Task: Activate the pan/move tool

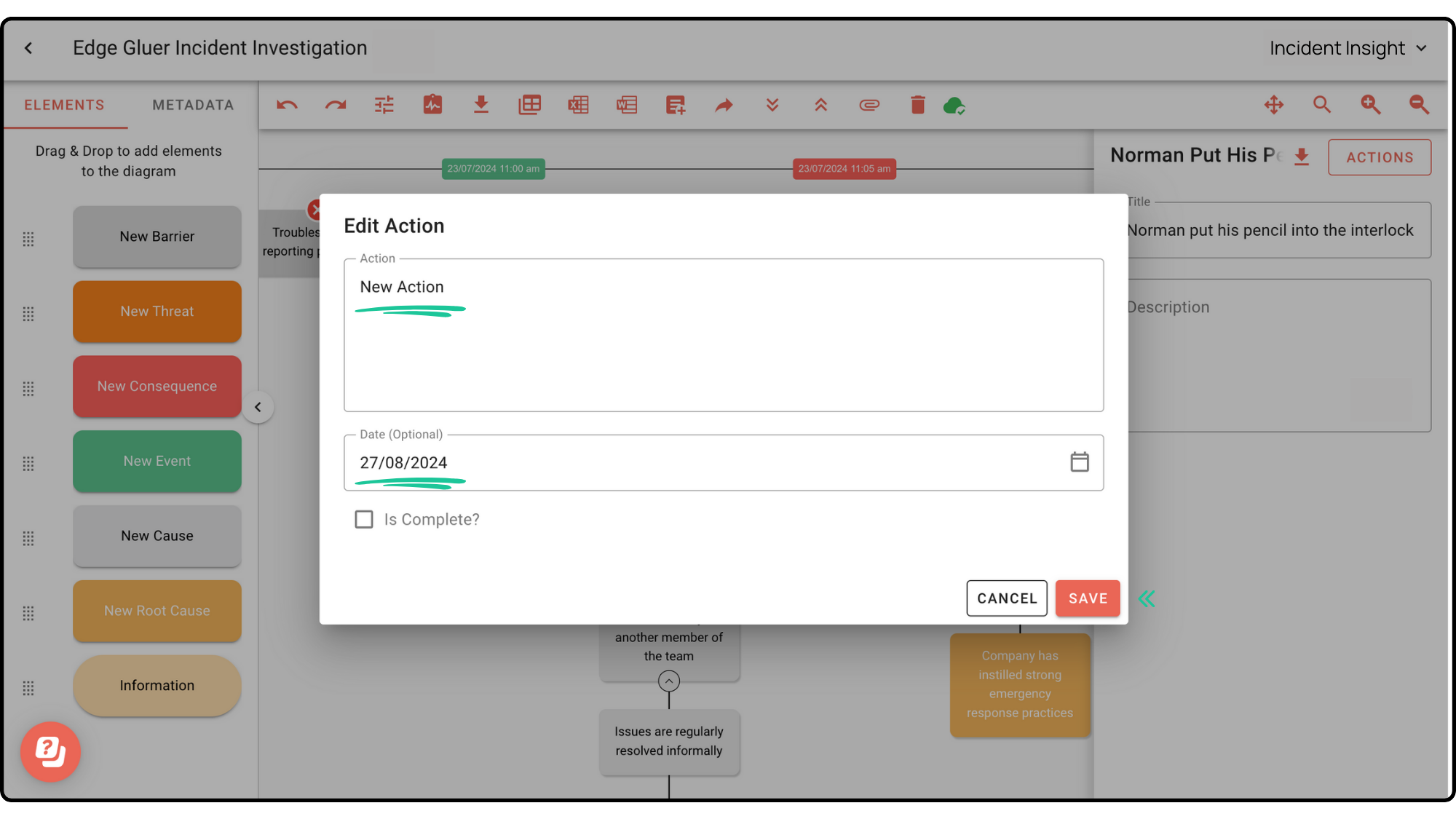Action: point(1274,105)
